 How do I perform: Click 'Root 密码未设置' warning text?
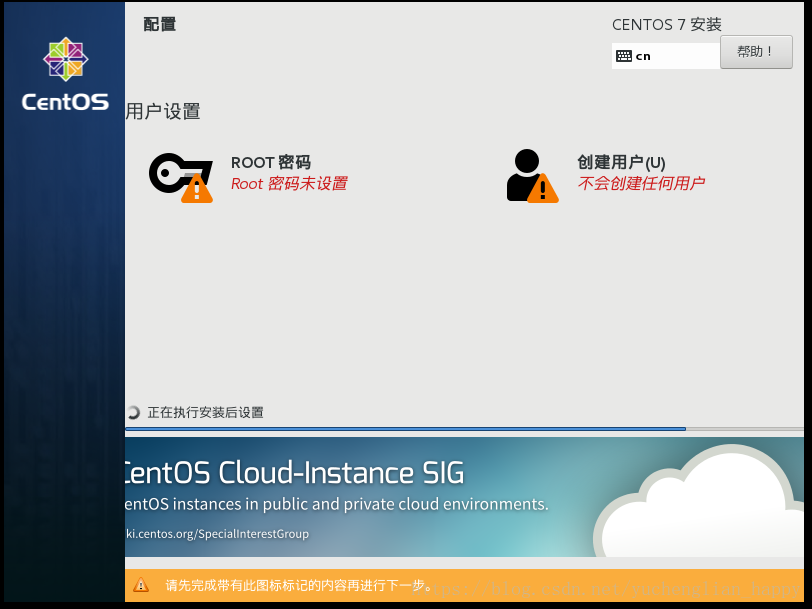(x=289, y=183)
